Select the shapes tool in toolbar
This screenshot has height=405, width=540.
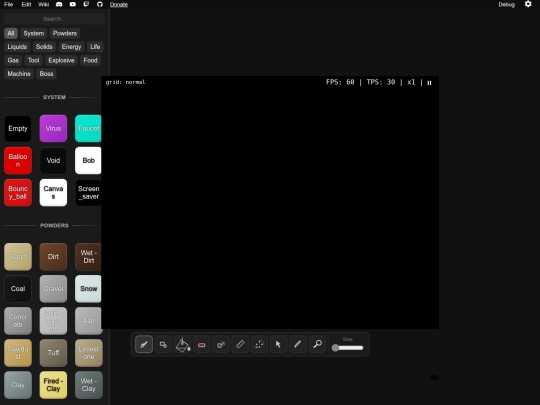pyautogui.click(x=163, y=344)
